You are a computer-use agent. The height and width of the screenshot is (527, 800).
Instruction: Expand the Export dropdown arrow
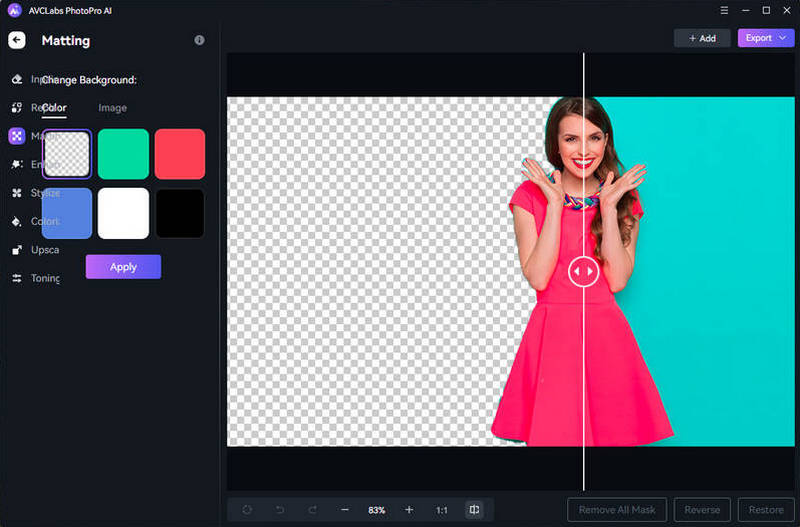(783, 38)
